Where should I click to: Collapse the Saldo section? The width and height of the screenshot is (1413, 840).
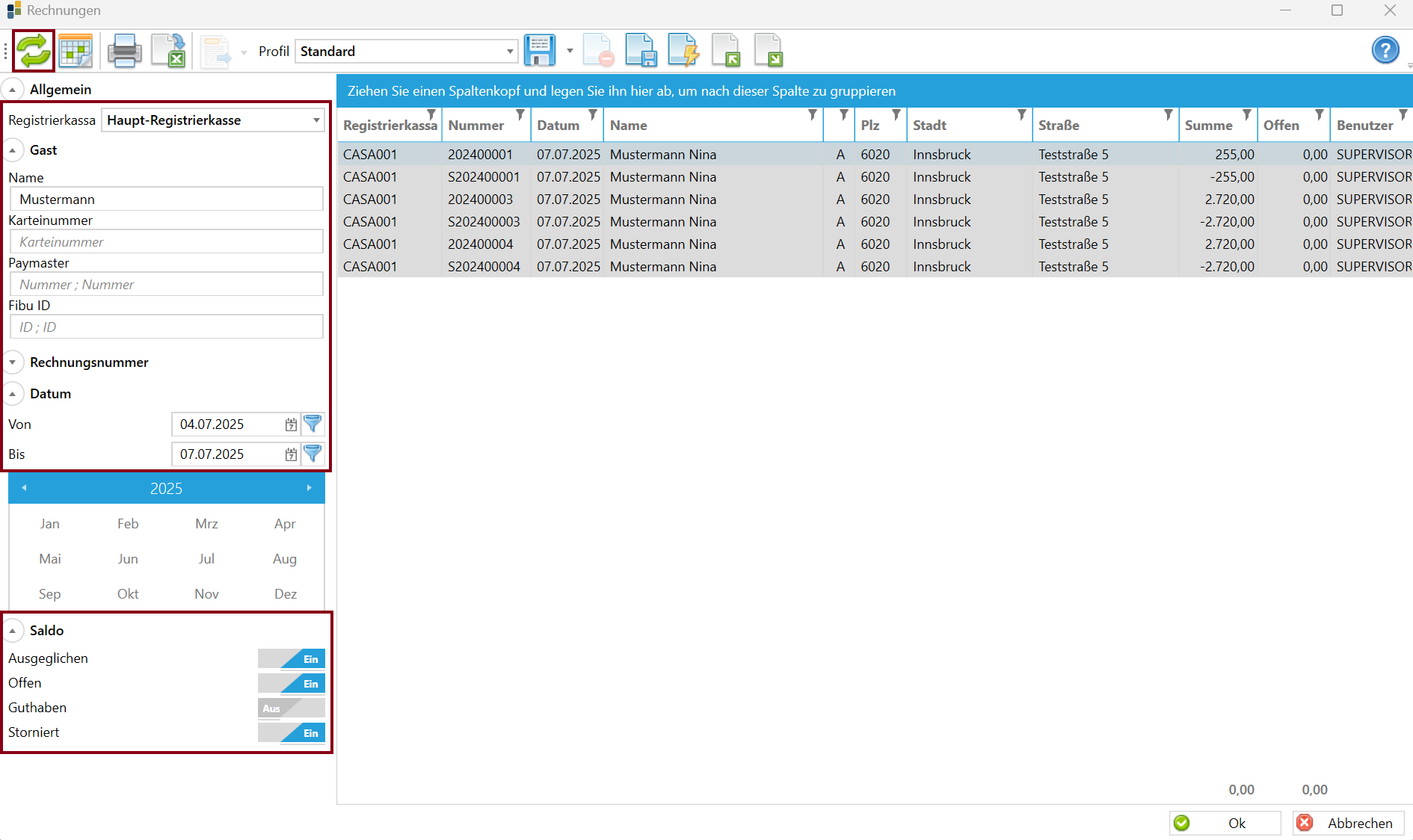(x=12, y=631)
